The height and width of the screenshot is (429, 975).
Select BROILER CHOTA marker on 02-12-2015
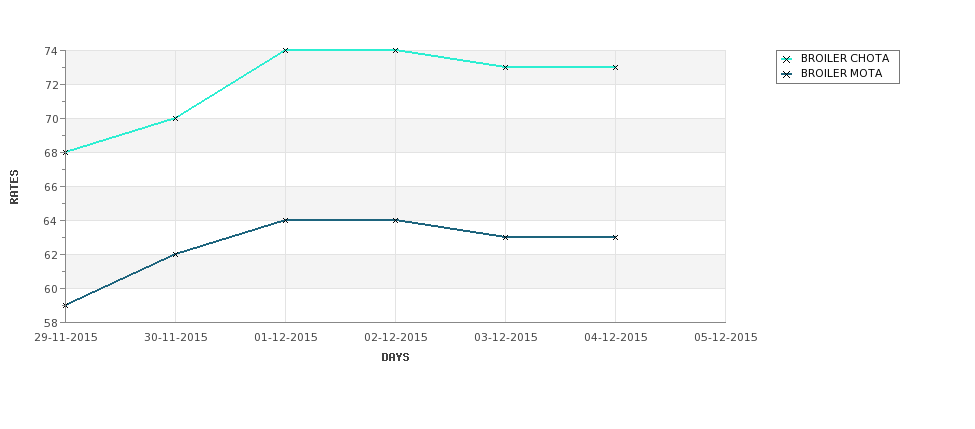tap(395, 50)
